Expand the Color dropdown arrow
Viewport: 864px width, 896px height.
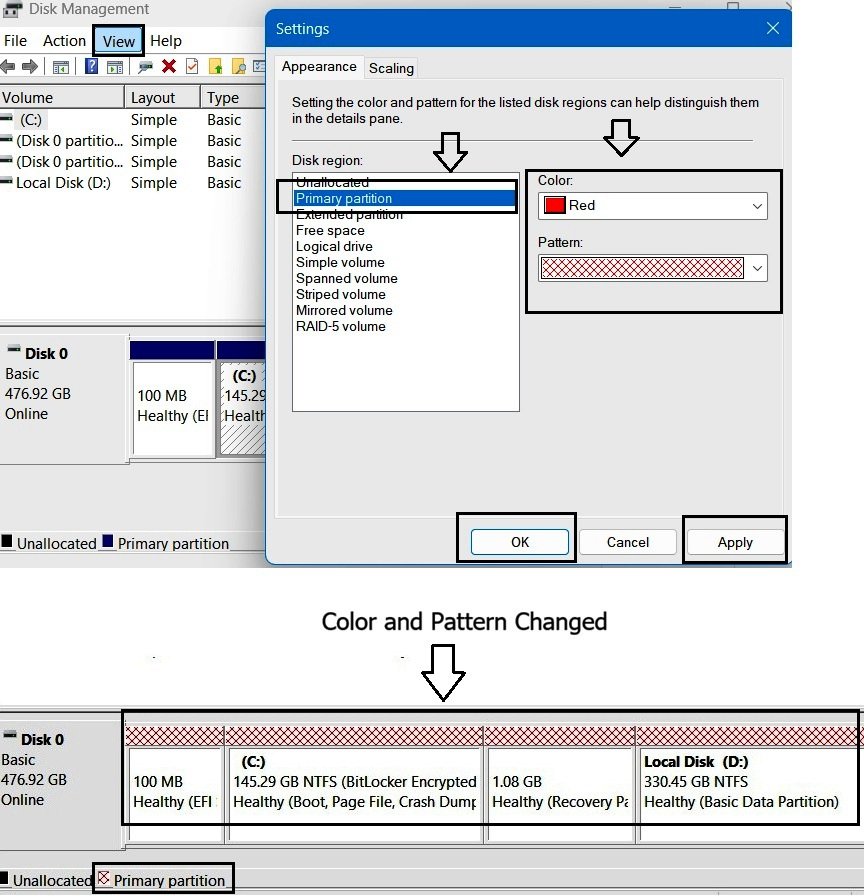coord(757,206)
